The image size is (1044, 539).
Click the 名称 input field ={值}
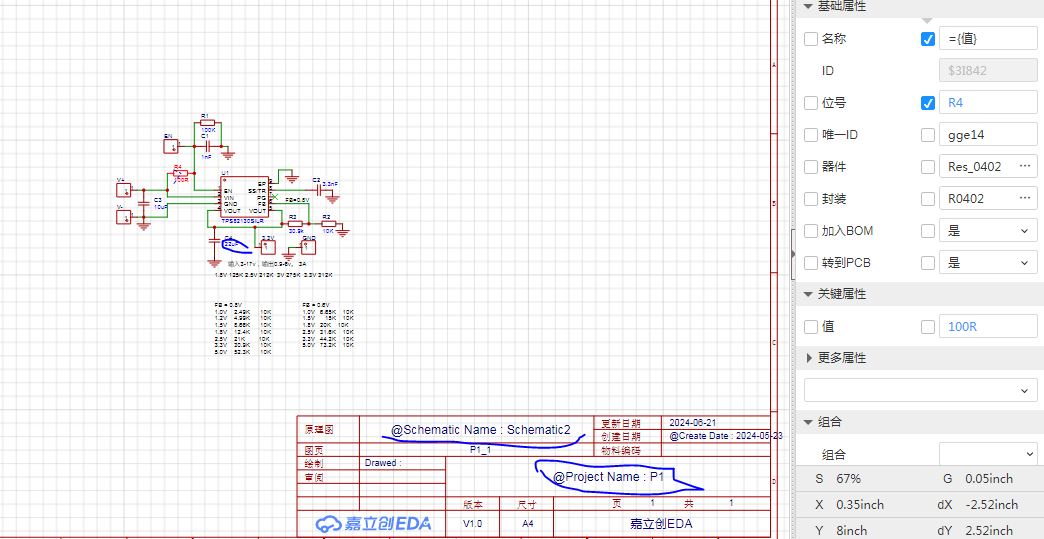tap(988, 39)
